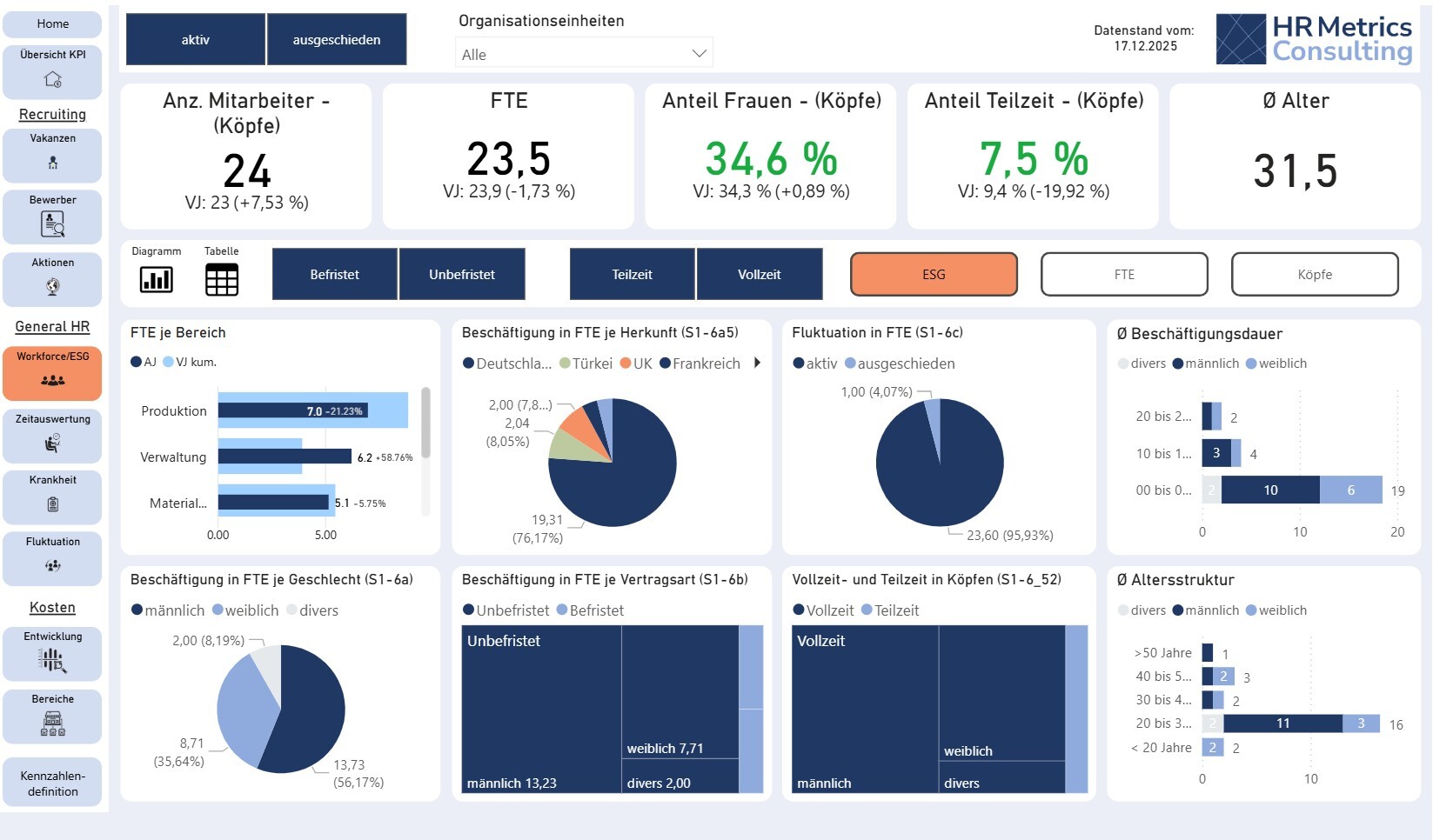The height and width of the screenshot is (840, 1433).
Task: Open the Zeitauswertung sidebar icon
Action: pos(53,443)
